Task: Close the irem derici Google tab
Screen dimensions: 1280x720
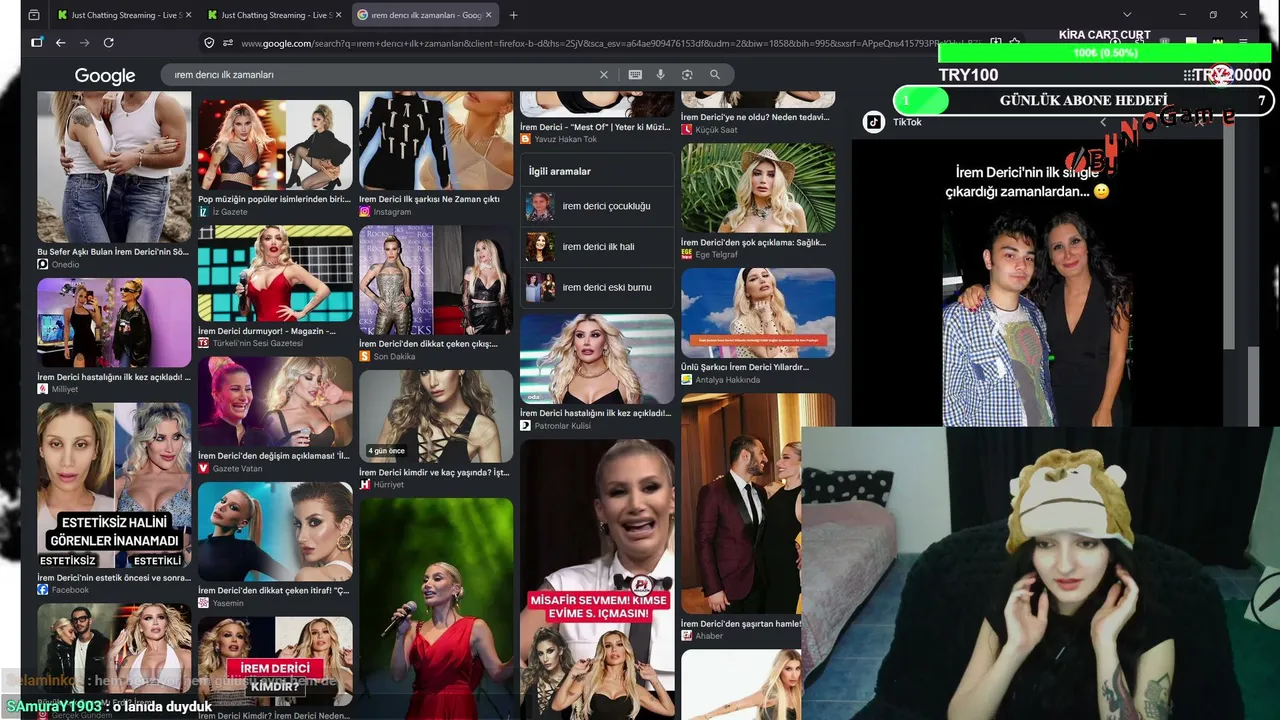Action: tap(491, 15)
